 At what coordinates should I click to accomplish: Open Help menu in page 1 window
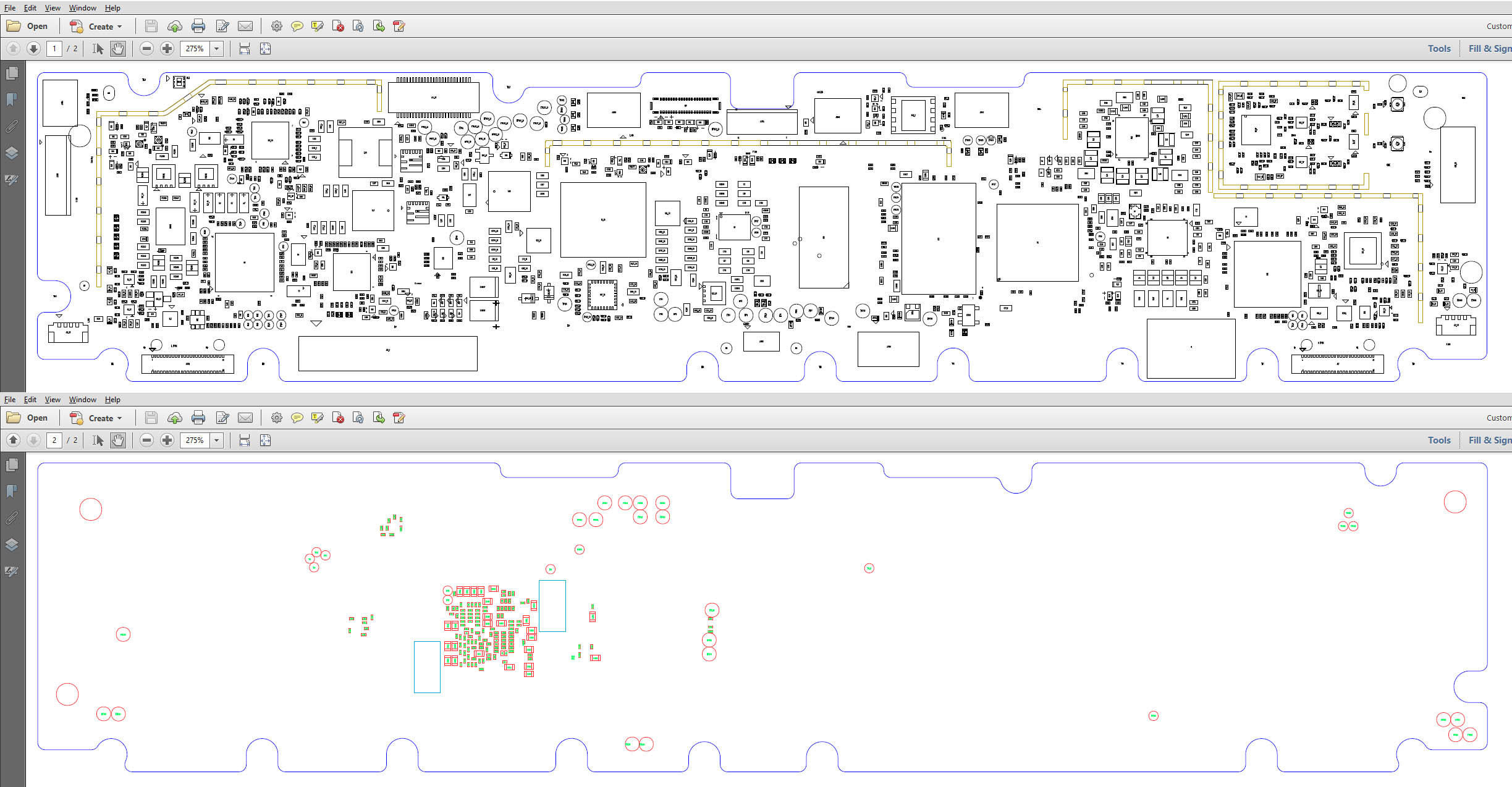pyautogui.click(x=112, y=8)
